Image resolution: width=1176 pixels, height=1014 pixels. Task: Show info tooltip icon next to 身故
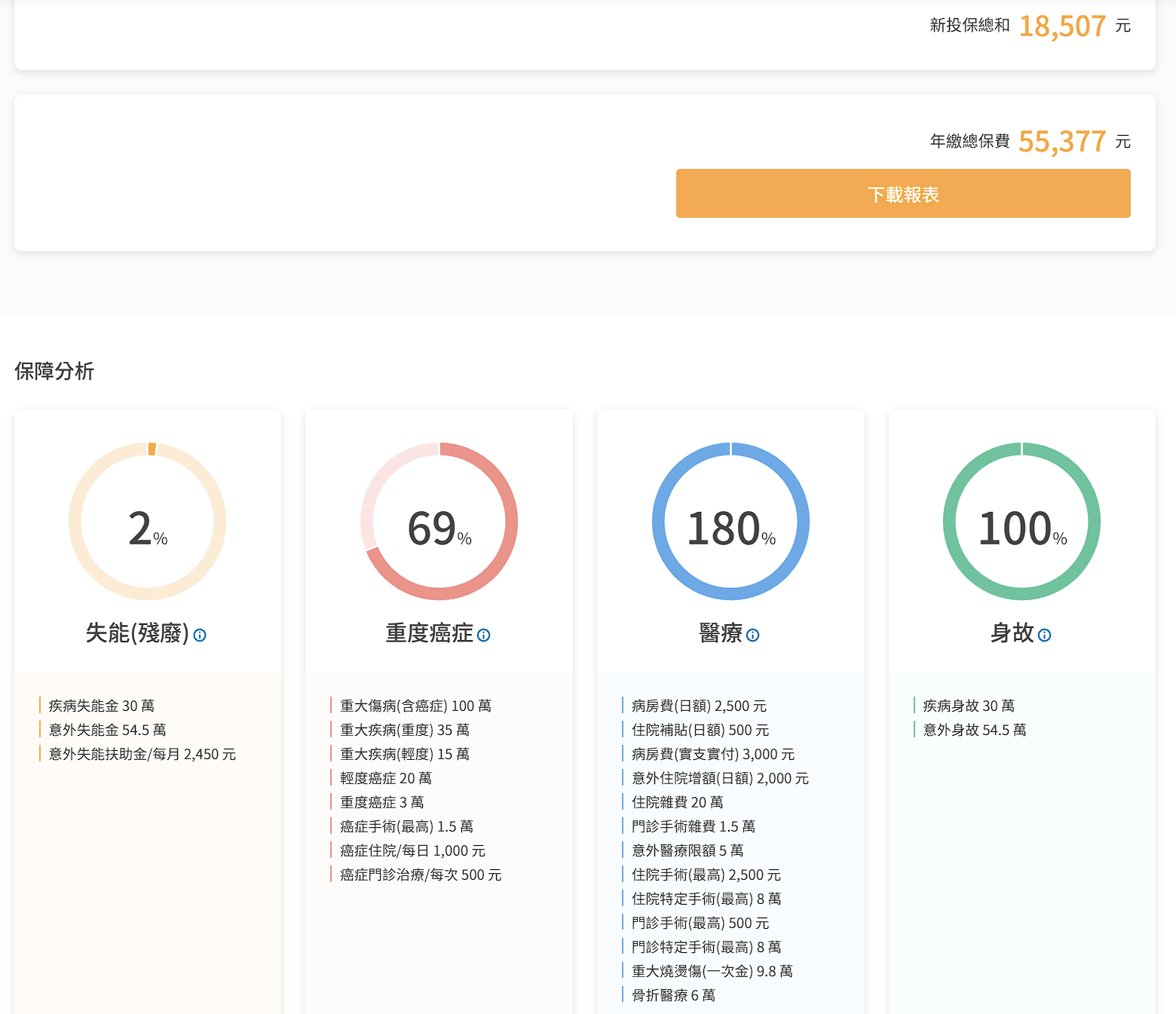pos(1044,636)
